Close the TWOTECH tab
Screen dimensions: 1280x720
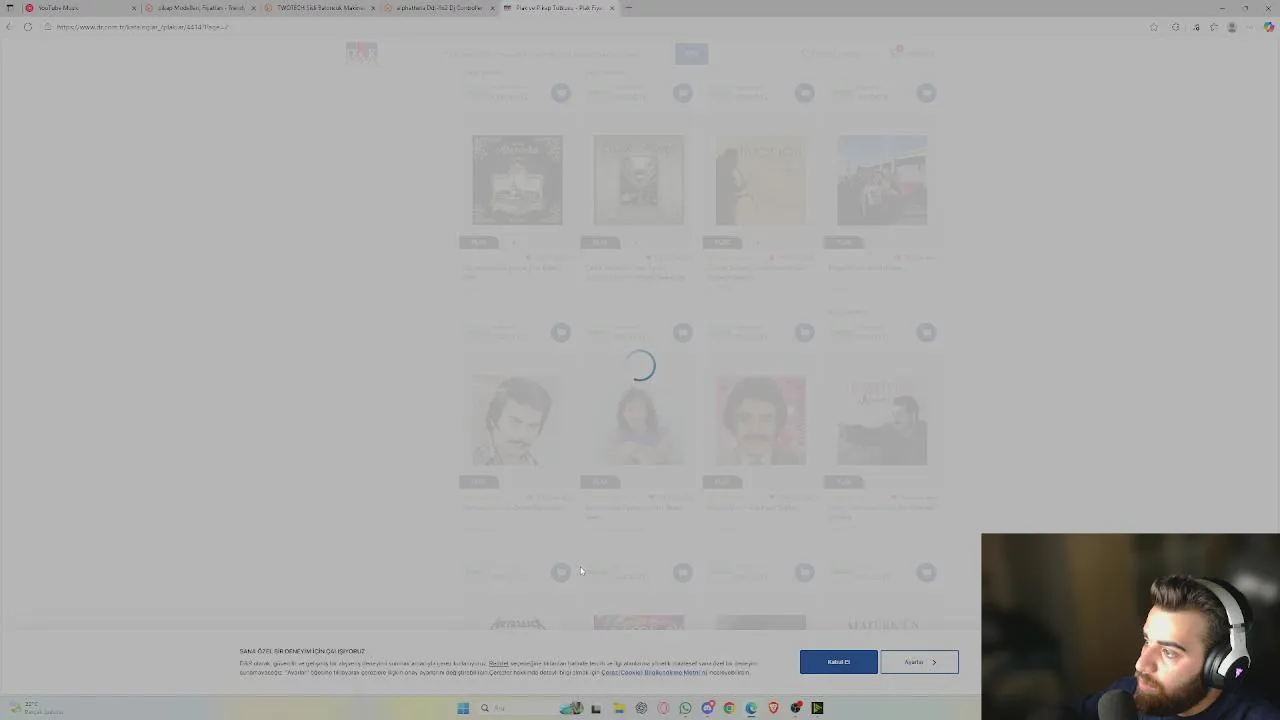[x=373, y=8]
